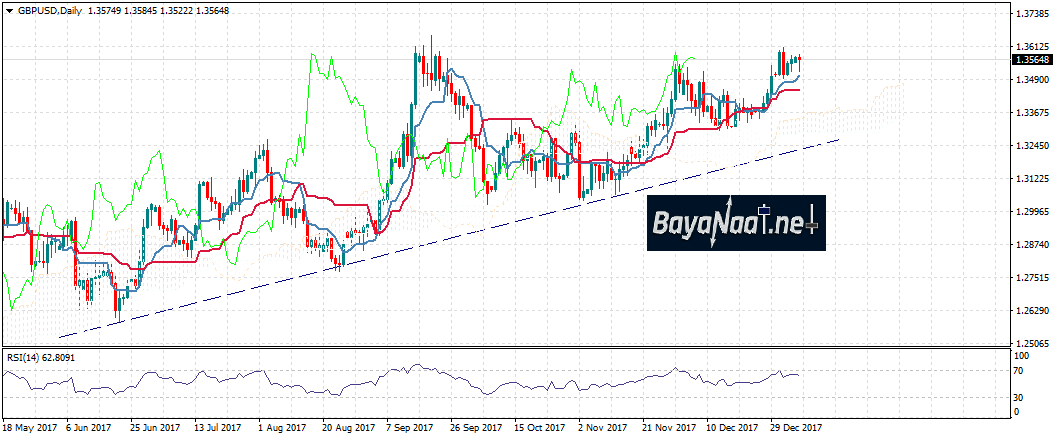Click the dropdown arrow beside GBPUSD,Daily
The width and height of the screenshot is (1053, 439).
8,11
